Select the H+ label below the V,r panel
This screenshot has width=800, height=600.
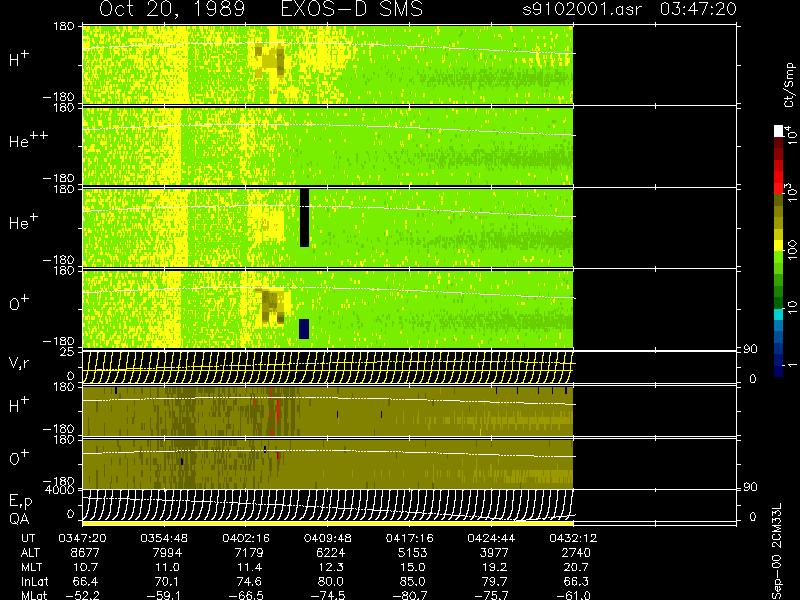19,405
